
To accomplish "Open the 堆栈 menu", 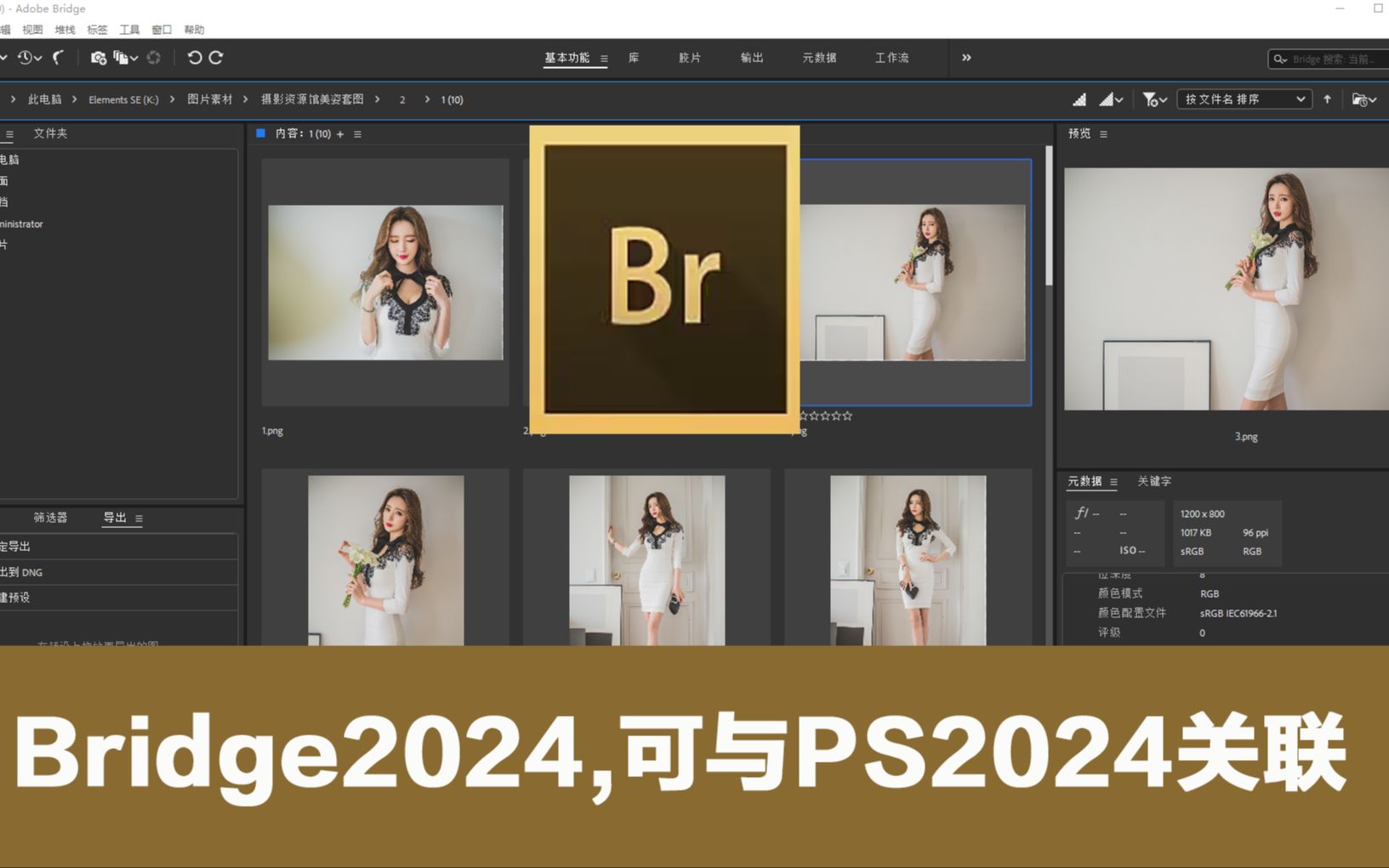I will point(65,30).
